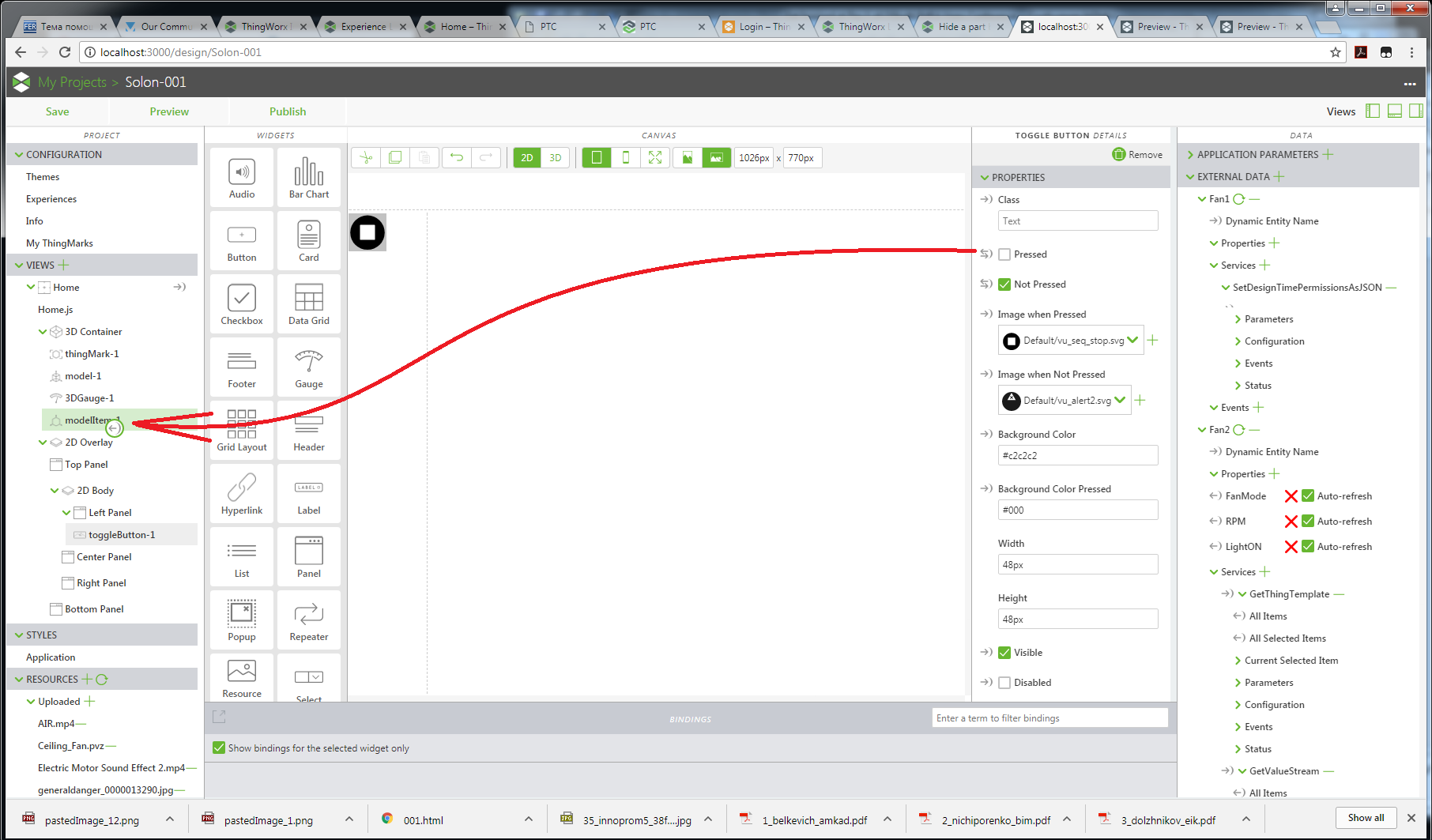Collapse the PROPERTIES section
Image resolution: width=1432 pixels, height=840 pixels.
point(985,178)
